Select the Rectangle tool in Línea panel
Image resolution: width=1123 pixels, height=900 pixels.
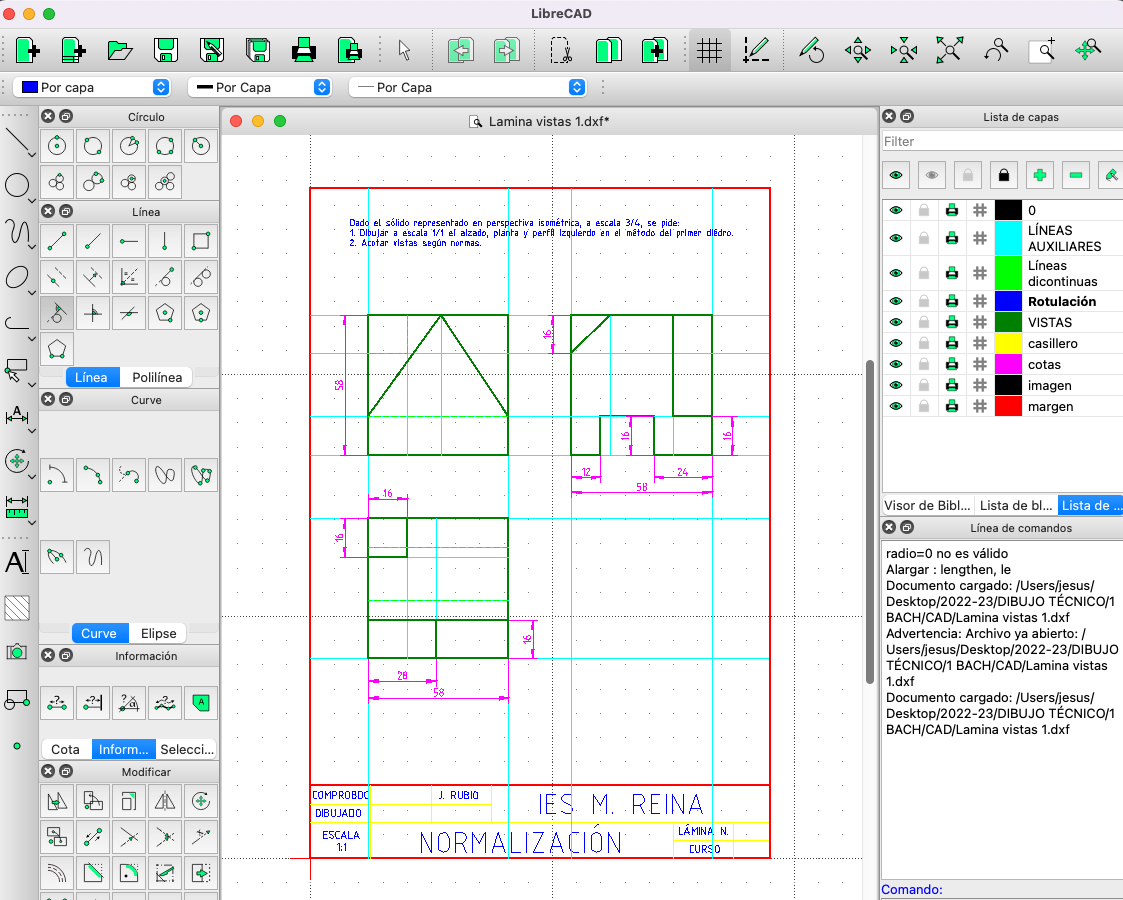click(201, 241)
